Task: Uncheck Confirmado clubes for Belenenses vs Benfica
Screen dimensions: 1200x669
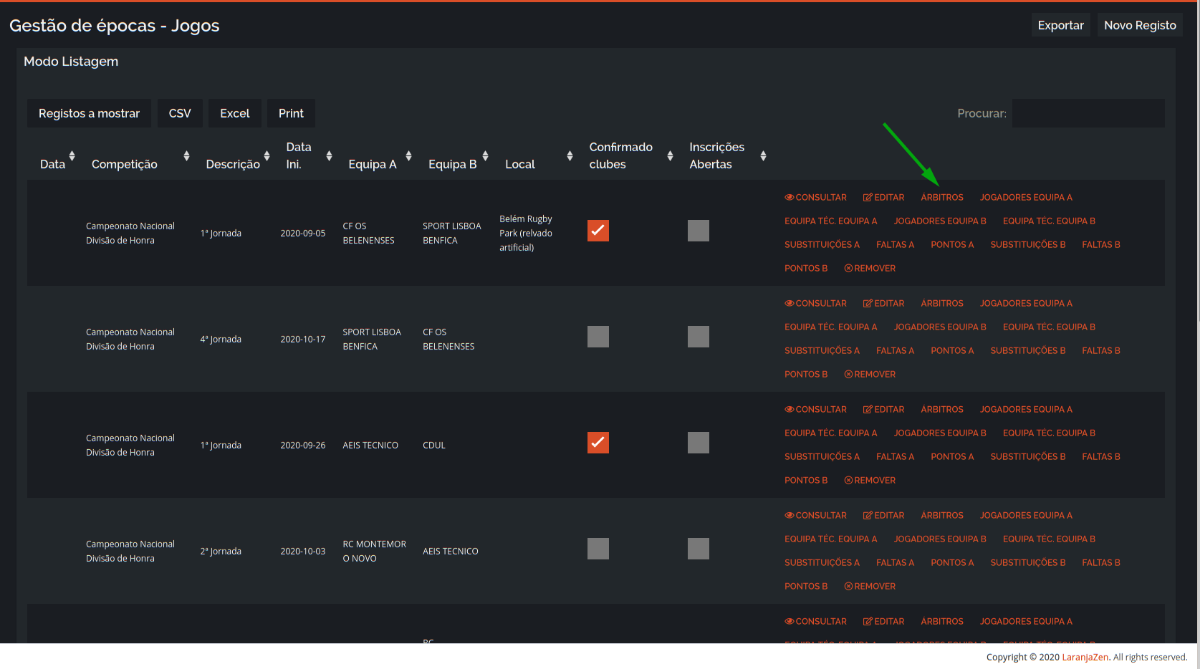Action: (598, 231)
